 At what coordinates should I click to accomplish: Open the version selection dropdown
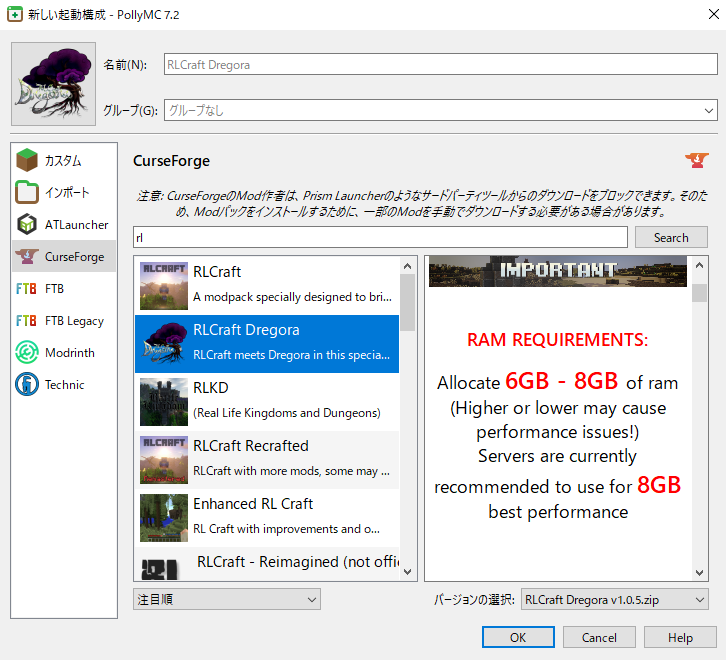point(614,599)
